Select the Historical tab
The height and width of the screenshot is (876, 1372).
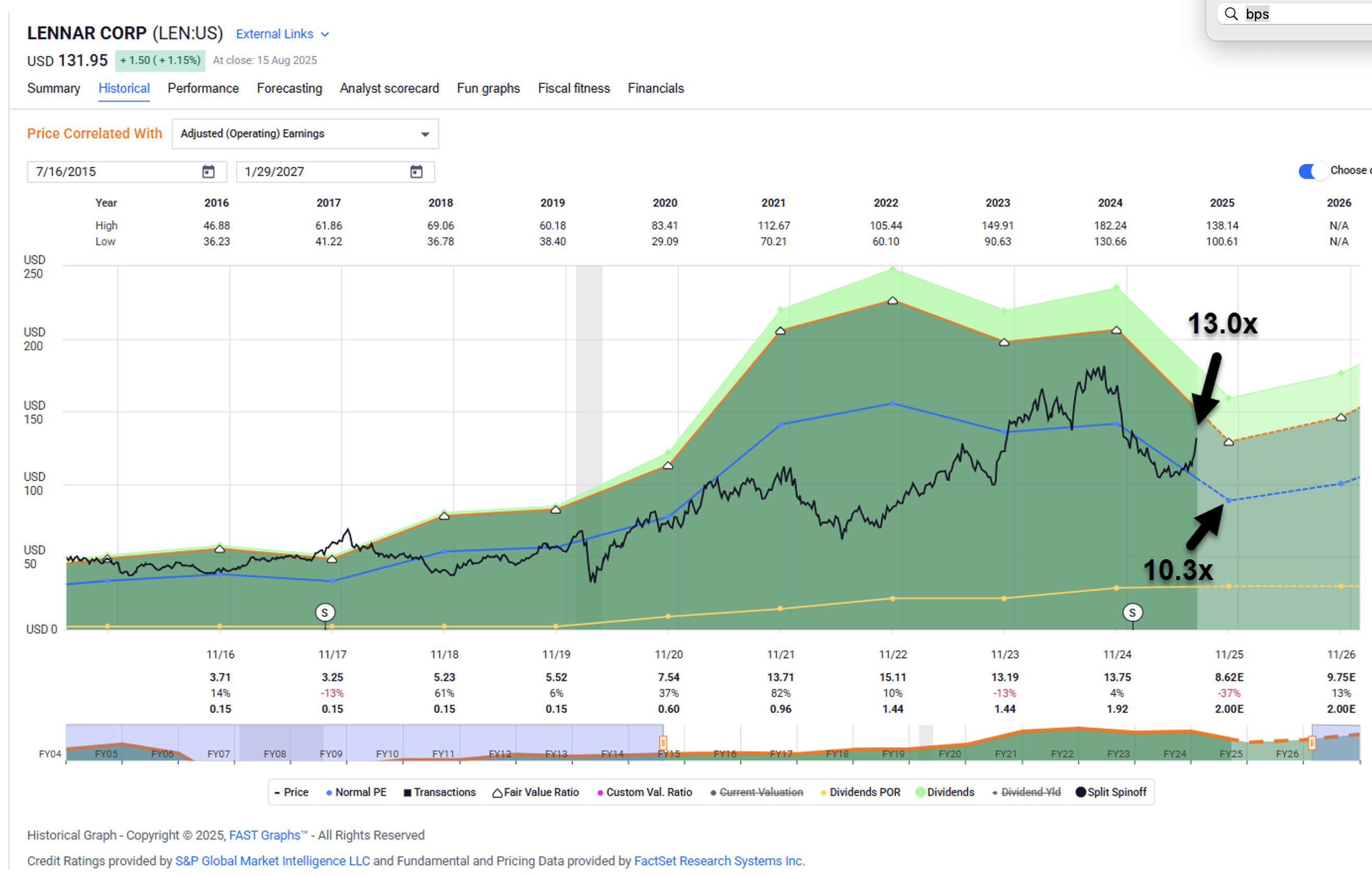pos(124,88)
